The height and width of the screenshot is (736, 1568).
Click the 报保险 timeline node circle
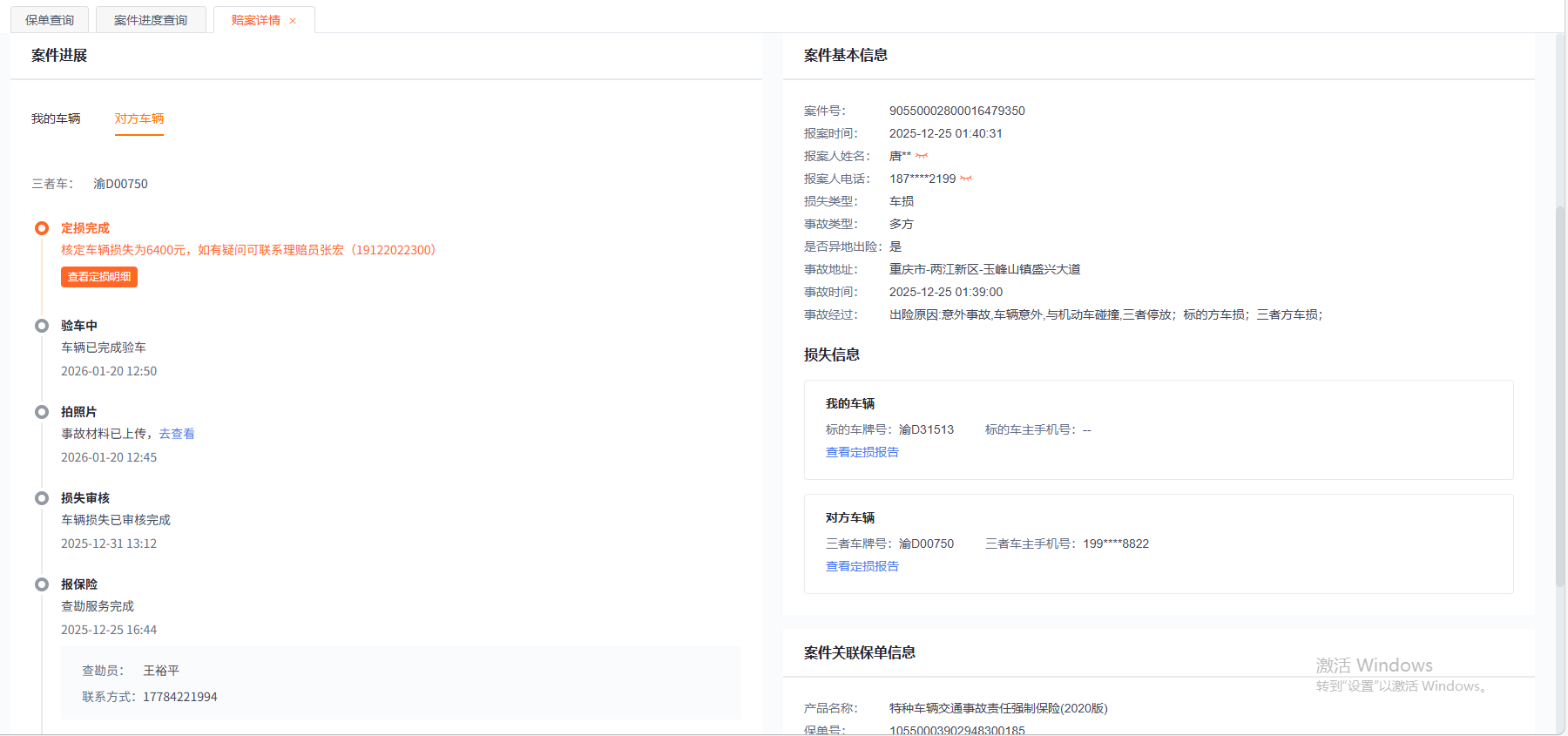pyautogui.click(x=42, y=584)
